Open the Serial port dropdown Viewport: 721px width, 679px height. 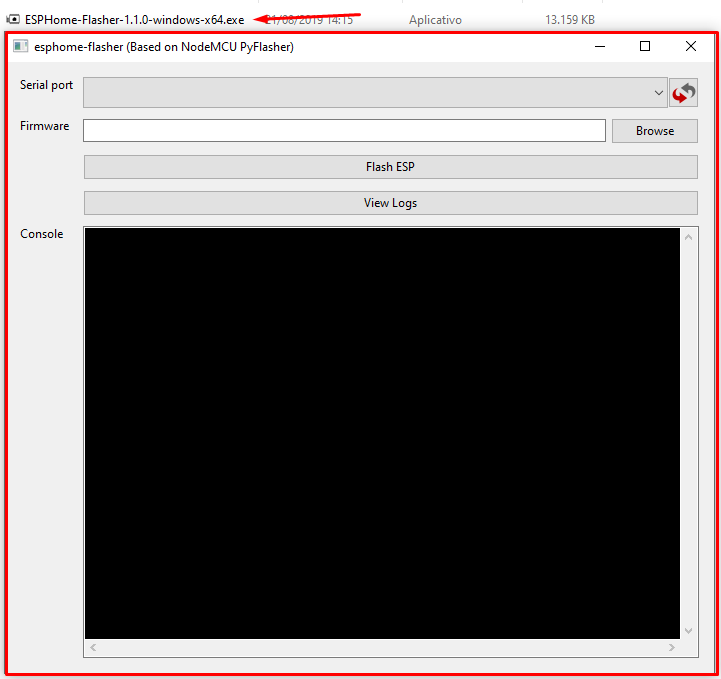click(x=375, y=92)
